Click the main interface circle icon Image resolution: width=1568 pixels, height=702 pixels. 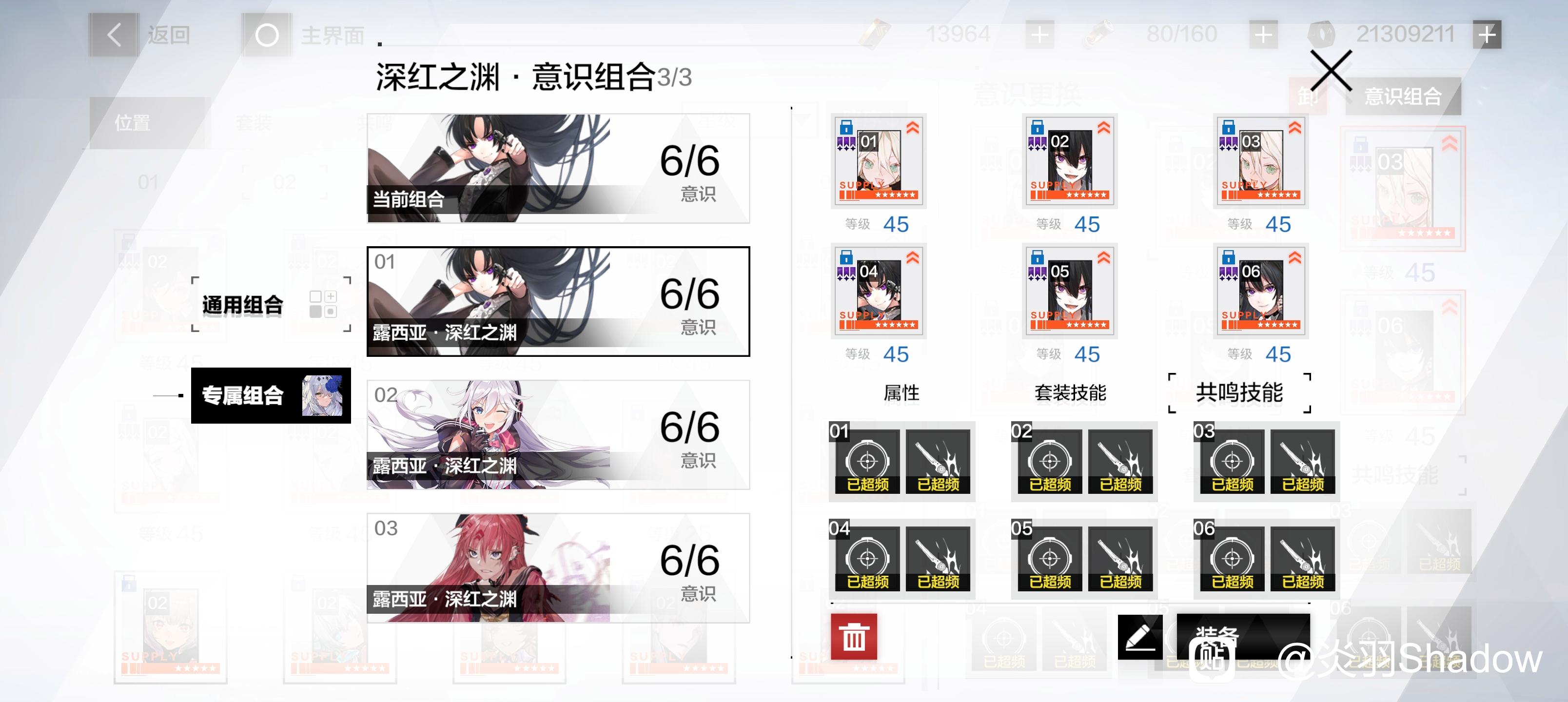click(x=267, y=35)
